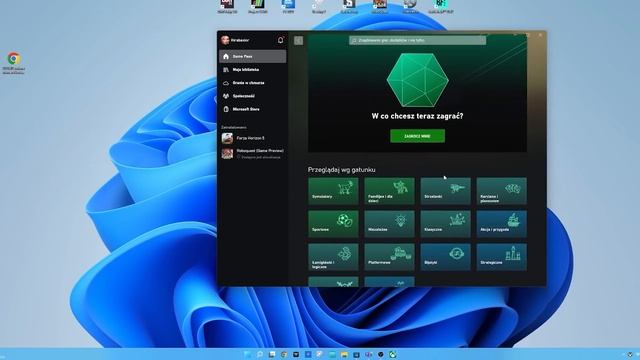
Task: Click the back arrow button
Action: click(298, 40)
